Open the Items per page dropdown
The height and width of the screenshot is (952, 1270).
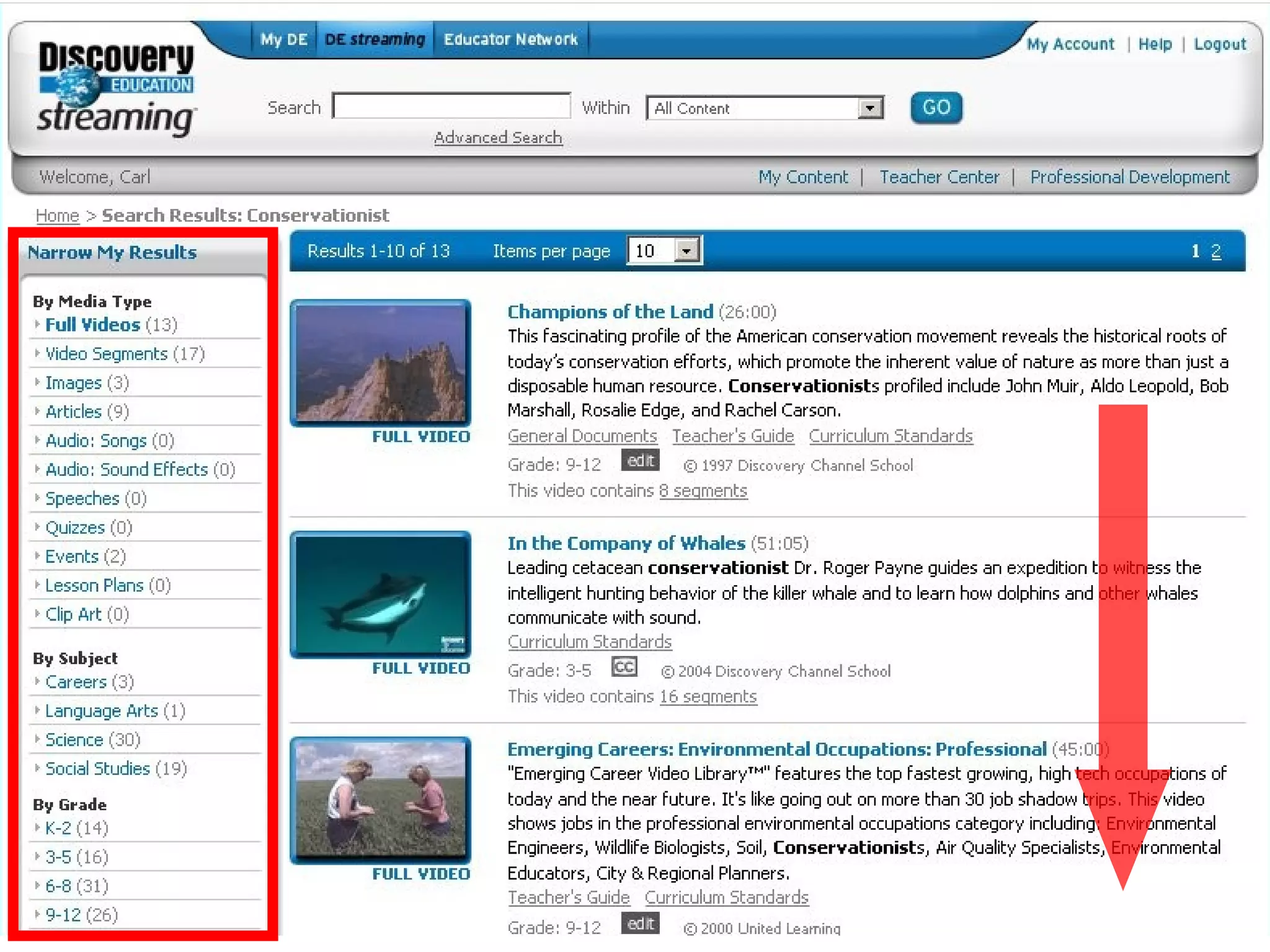pyautogui.click(x=686, y=251)
